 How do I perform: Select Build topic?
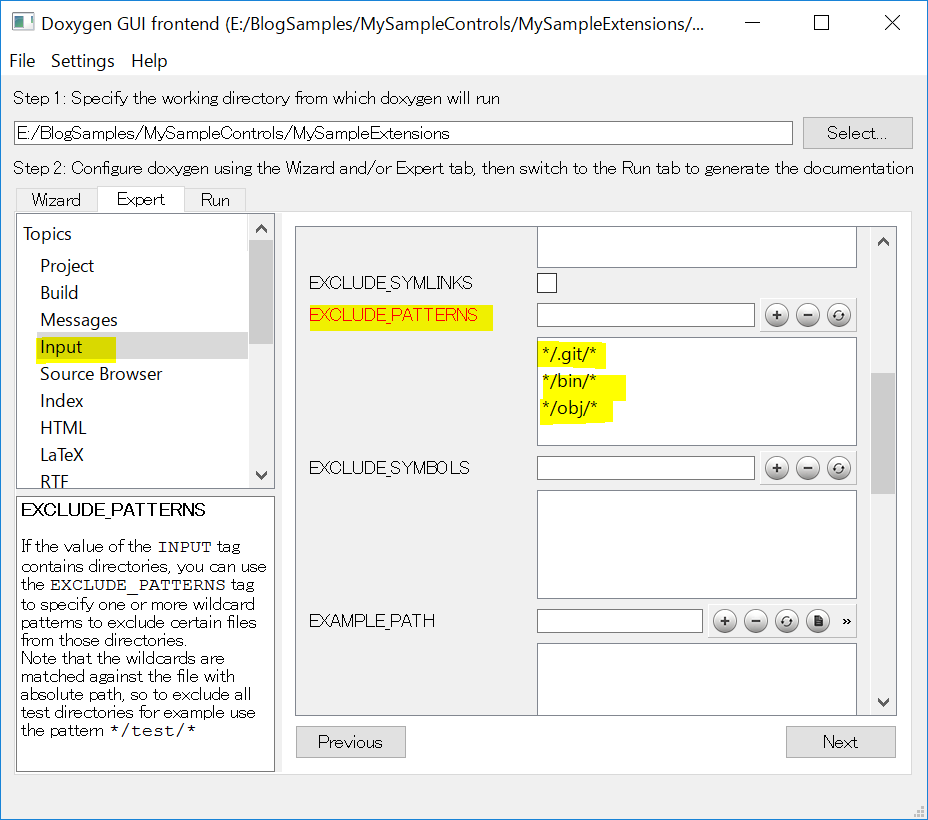pos(59,293)
